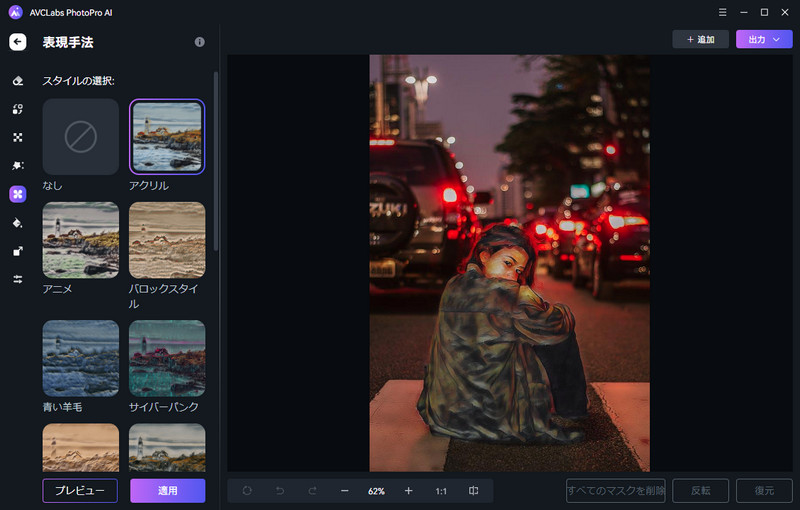Click the AVCLabs PhotoPro AI logo

click(x=16, y=12)
